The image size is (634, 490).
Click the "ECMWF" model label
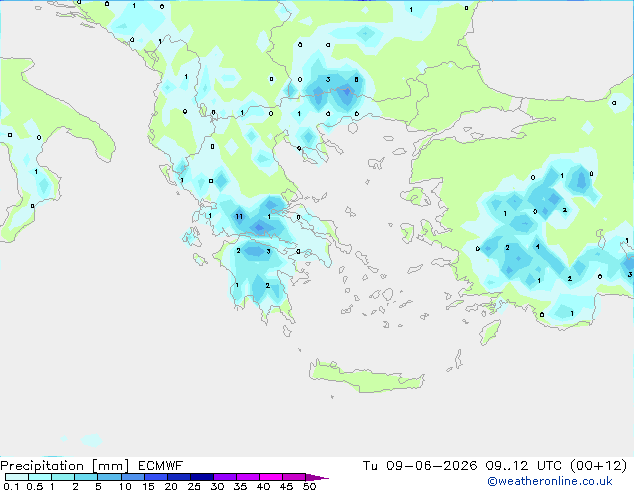tap(161, 466)
